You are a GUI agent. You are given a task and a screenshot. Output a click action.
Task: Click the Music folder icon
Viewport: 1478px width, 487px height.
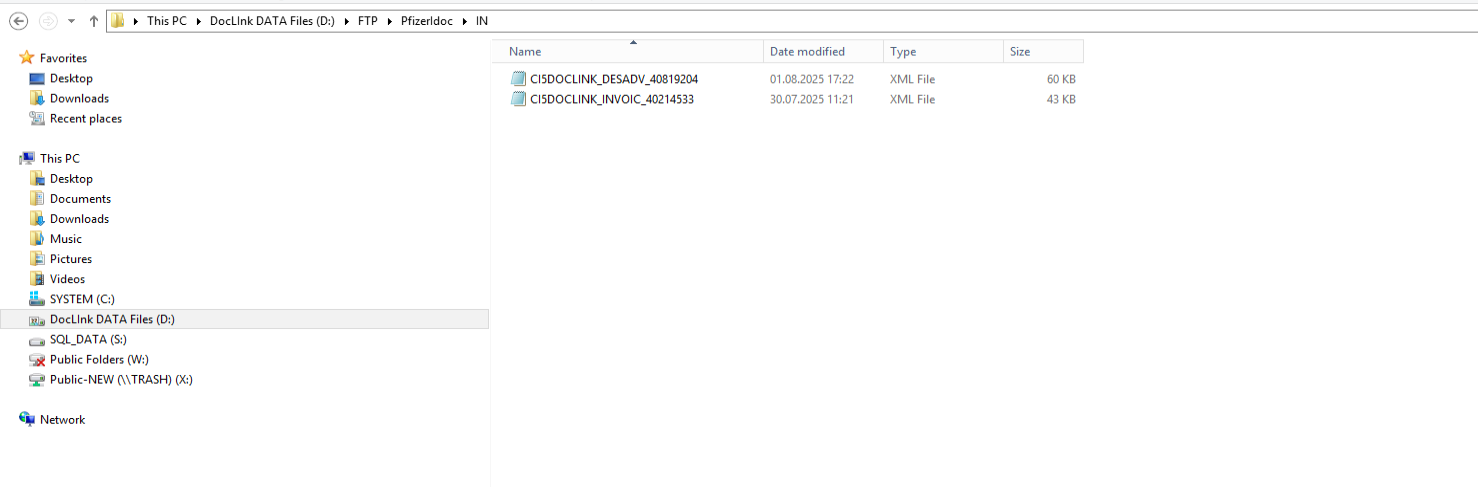click(x=37, y=238)
